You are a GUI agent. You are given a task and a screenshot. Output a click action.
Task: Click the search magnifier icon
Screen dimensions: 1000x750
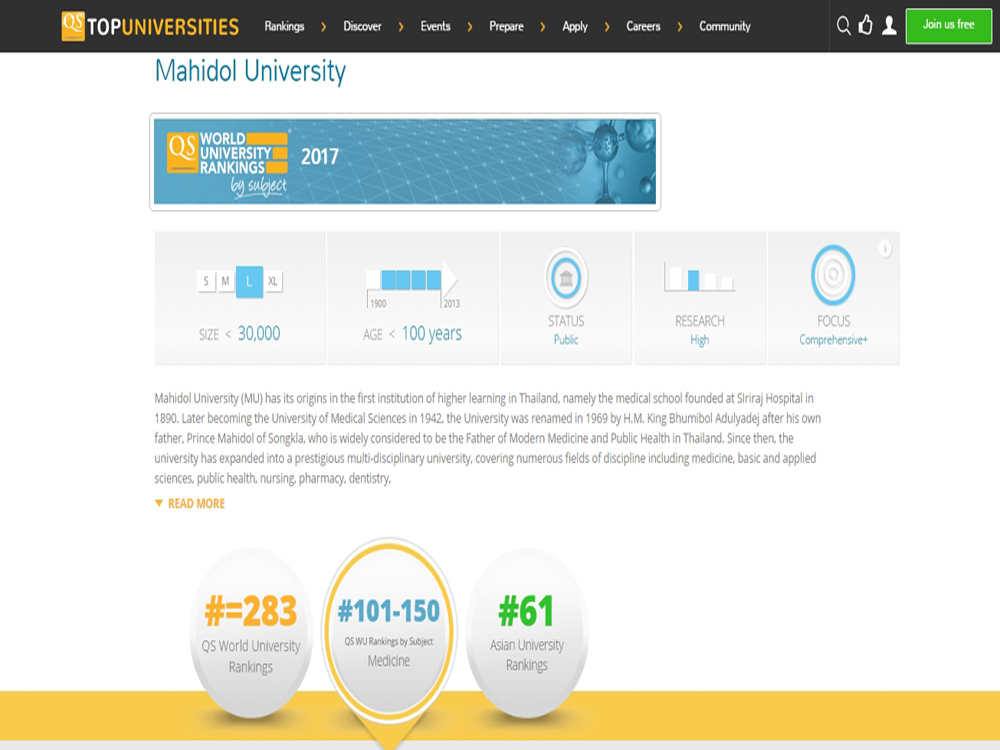tap(843, 26)
